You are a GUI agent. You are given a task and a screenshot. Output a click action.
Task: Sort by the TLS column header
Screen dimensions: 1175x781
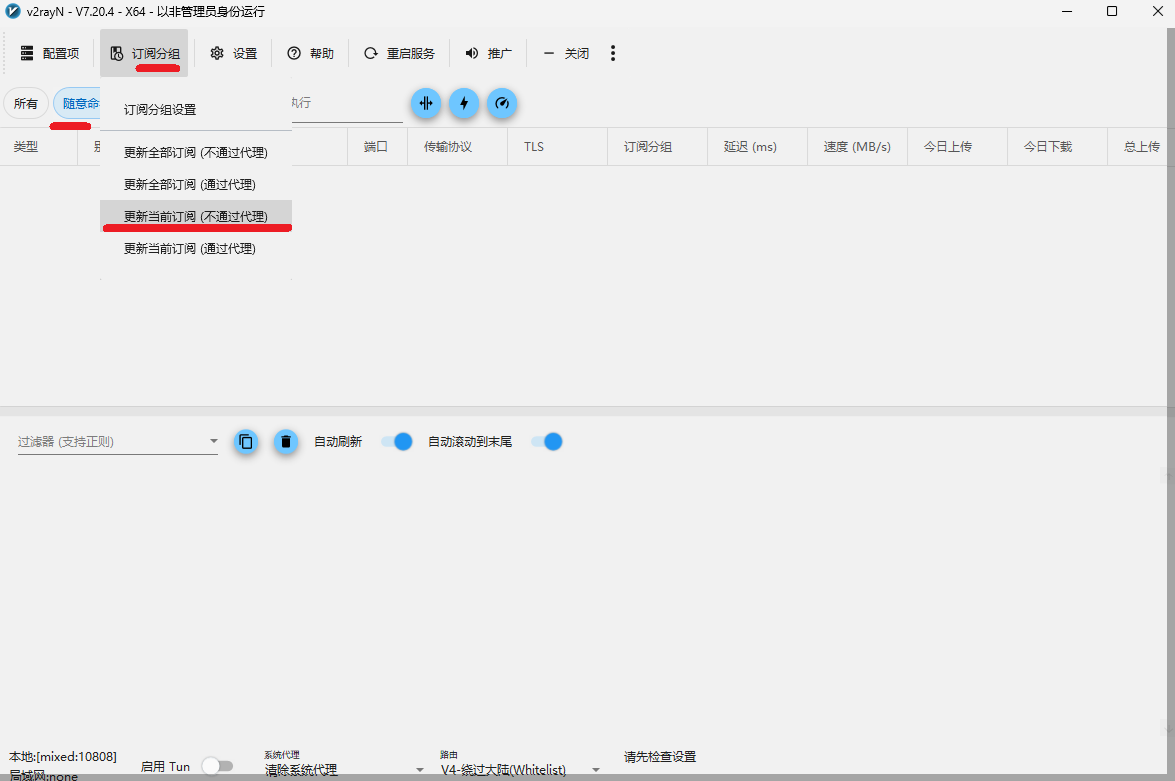click(558, 147)
